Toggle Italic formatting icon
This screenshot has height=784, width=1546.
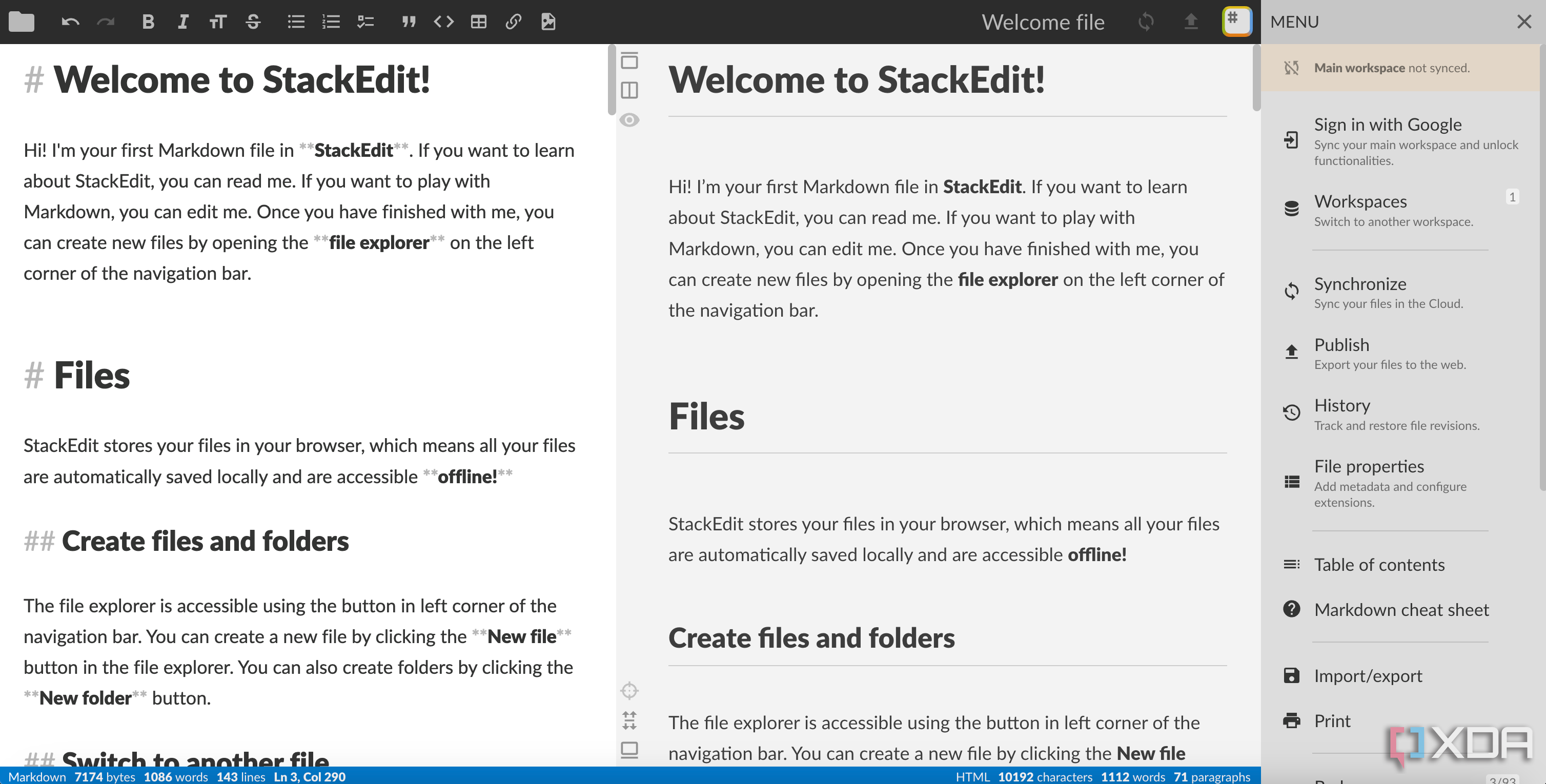tap(183, 21)
